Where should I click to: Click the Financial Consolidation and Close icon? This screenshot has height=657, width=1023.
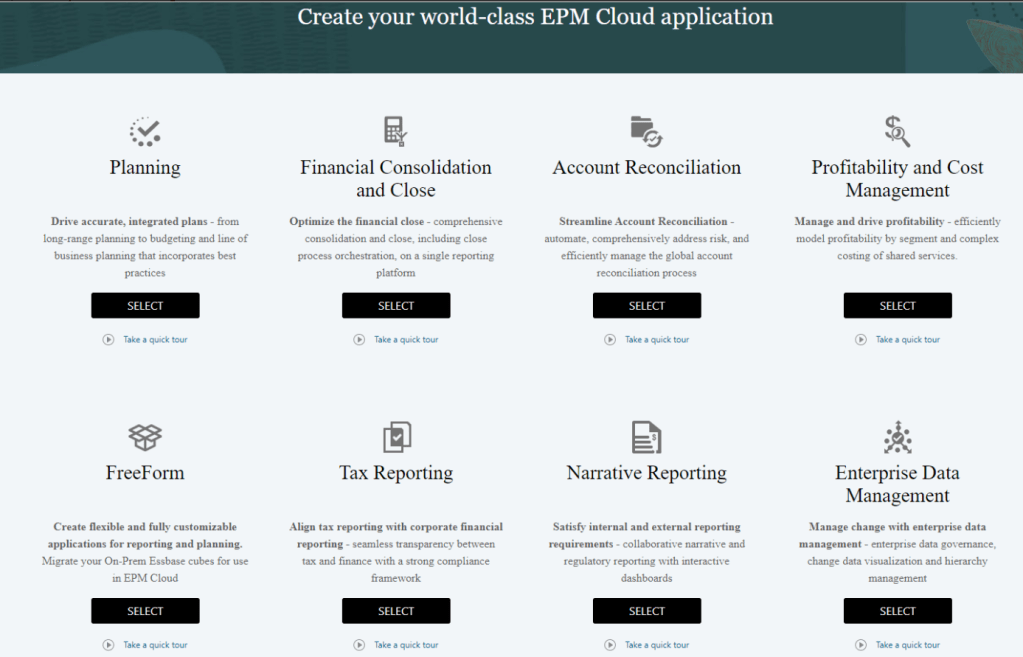tap(396, 131)
